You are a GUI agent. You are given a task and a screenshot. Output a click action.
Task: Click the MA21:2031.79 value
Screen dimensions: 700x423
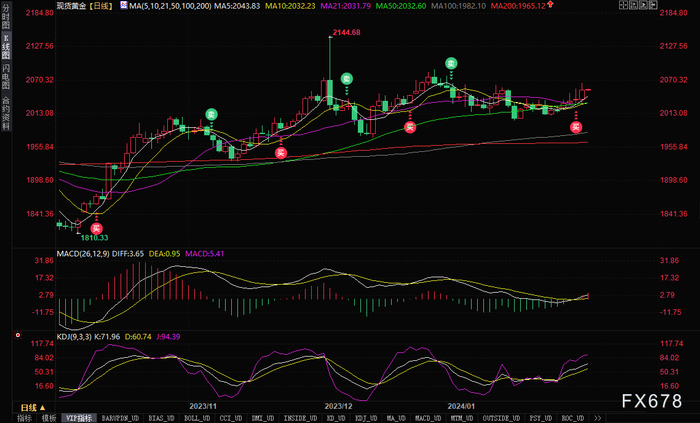click(346, 6)
